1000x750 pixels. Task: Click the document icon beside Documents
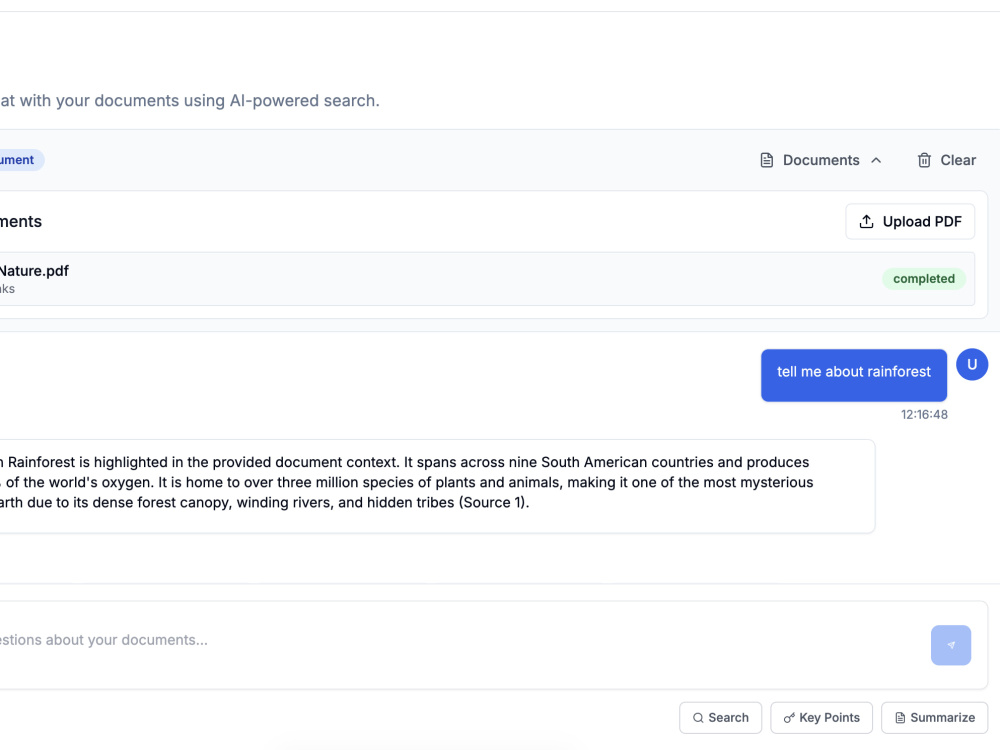pyautogui.click(x=767, y=160)
